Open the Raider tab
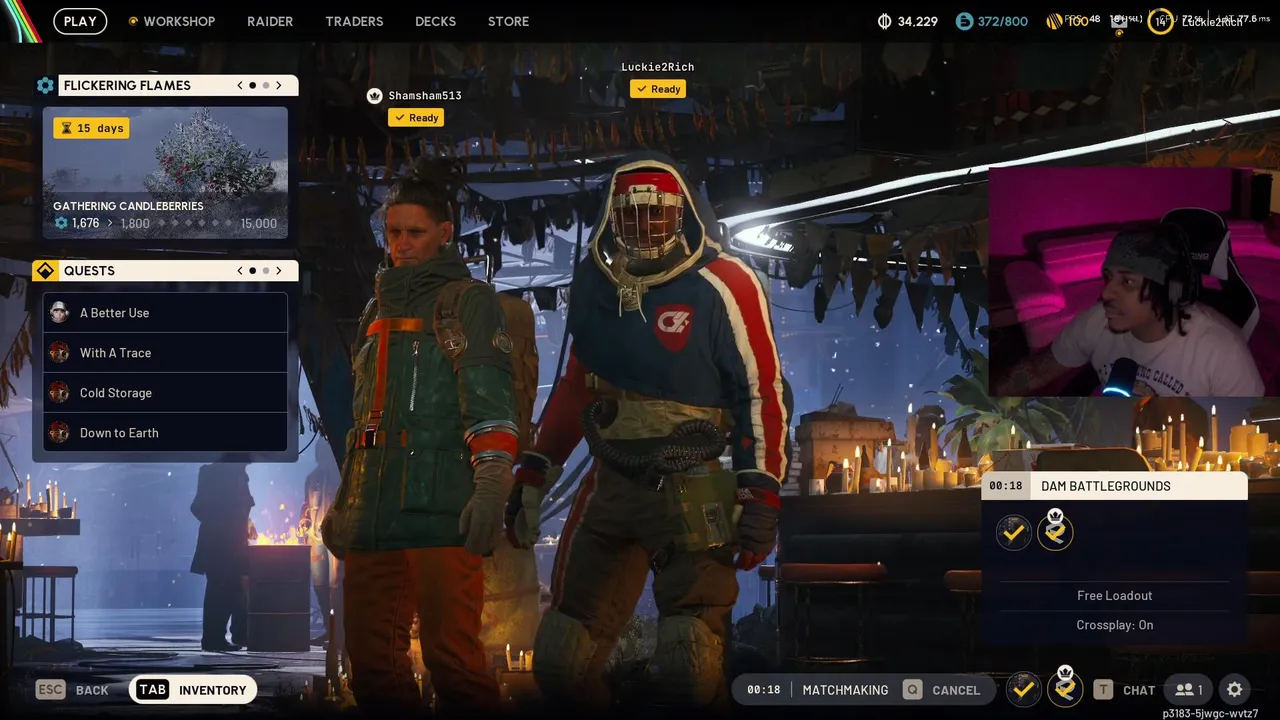Image resolution: width=1280 pixels, height=720 pixels. click(270, 21)
